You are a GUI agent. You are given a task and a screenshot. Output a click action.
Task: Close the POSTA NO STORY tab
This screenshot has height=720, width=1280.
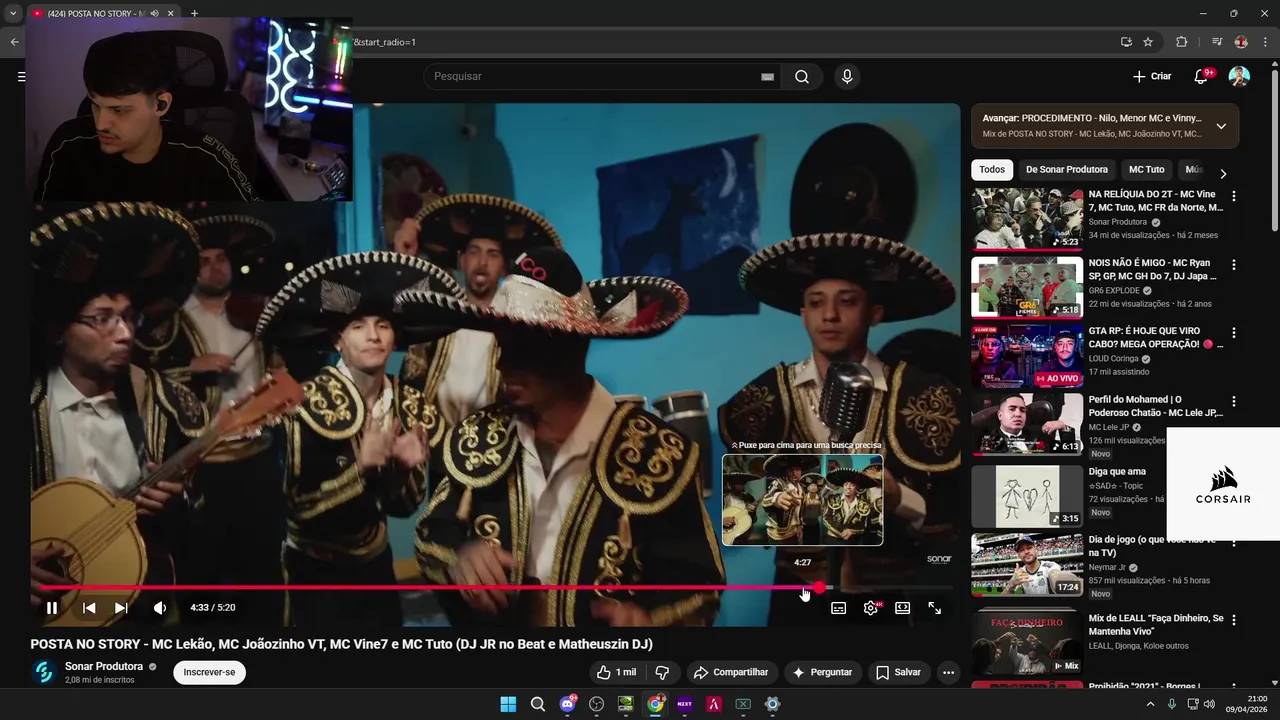[171, 13]
